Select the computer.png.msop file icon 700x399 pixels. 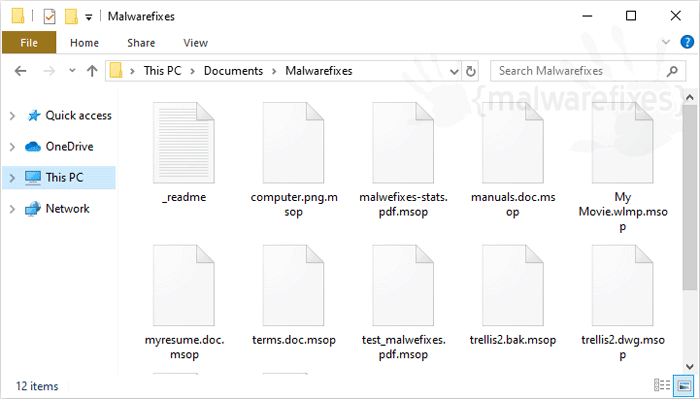293,143
